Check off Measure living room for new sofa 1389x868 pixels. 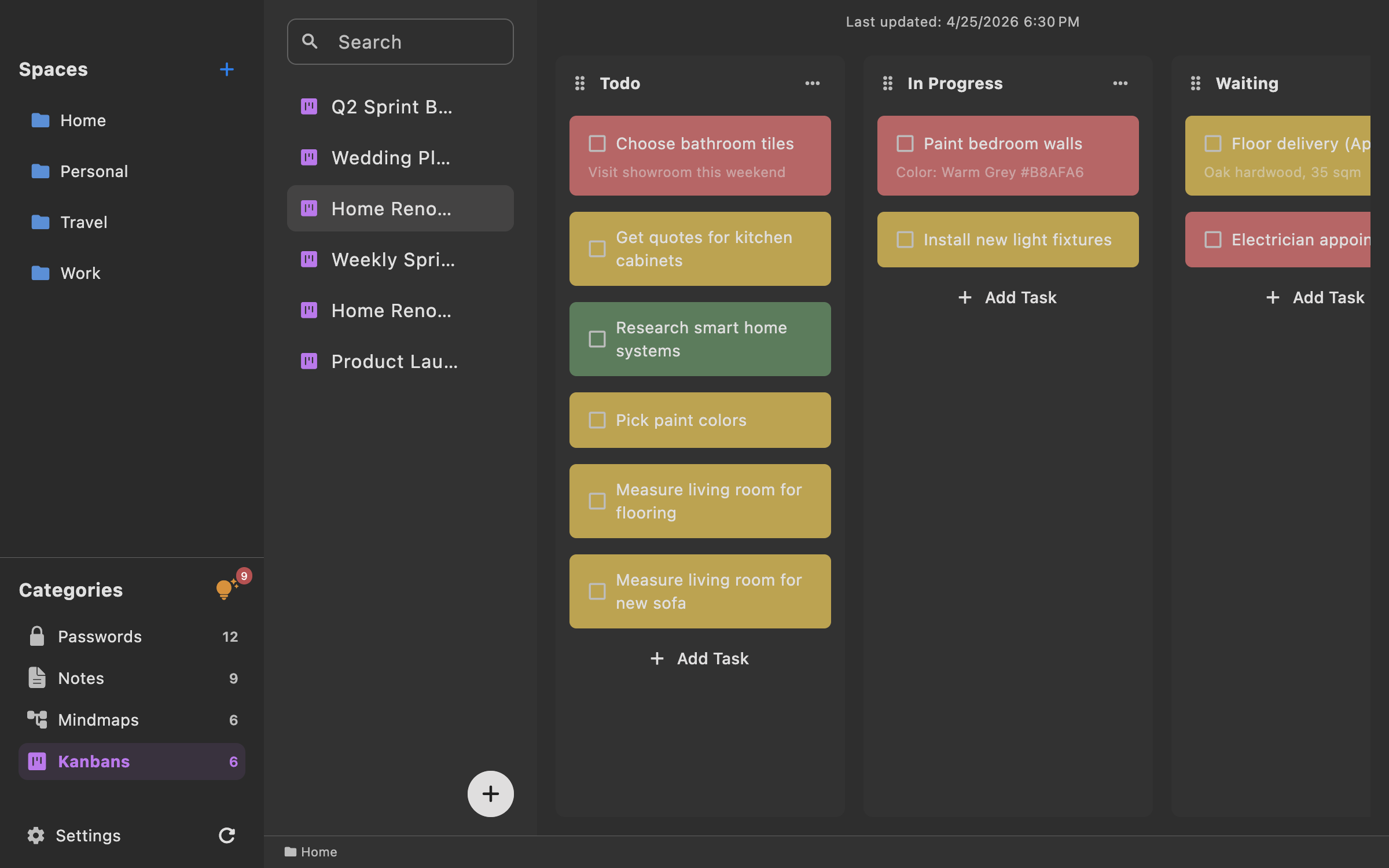click(597, 591)
